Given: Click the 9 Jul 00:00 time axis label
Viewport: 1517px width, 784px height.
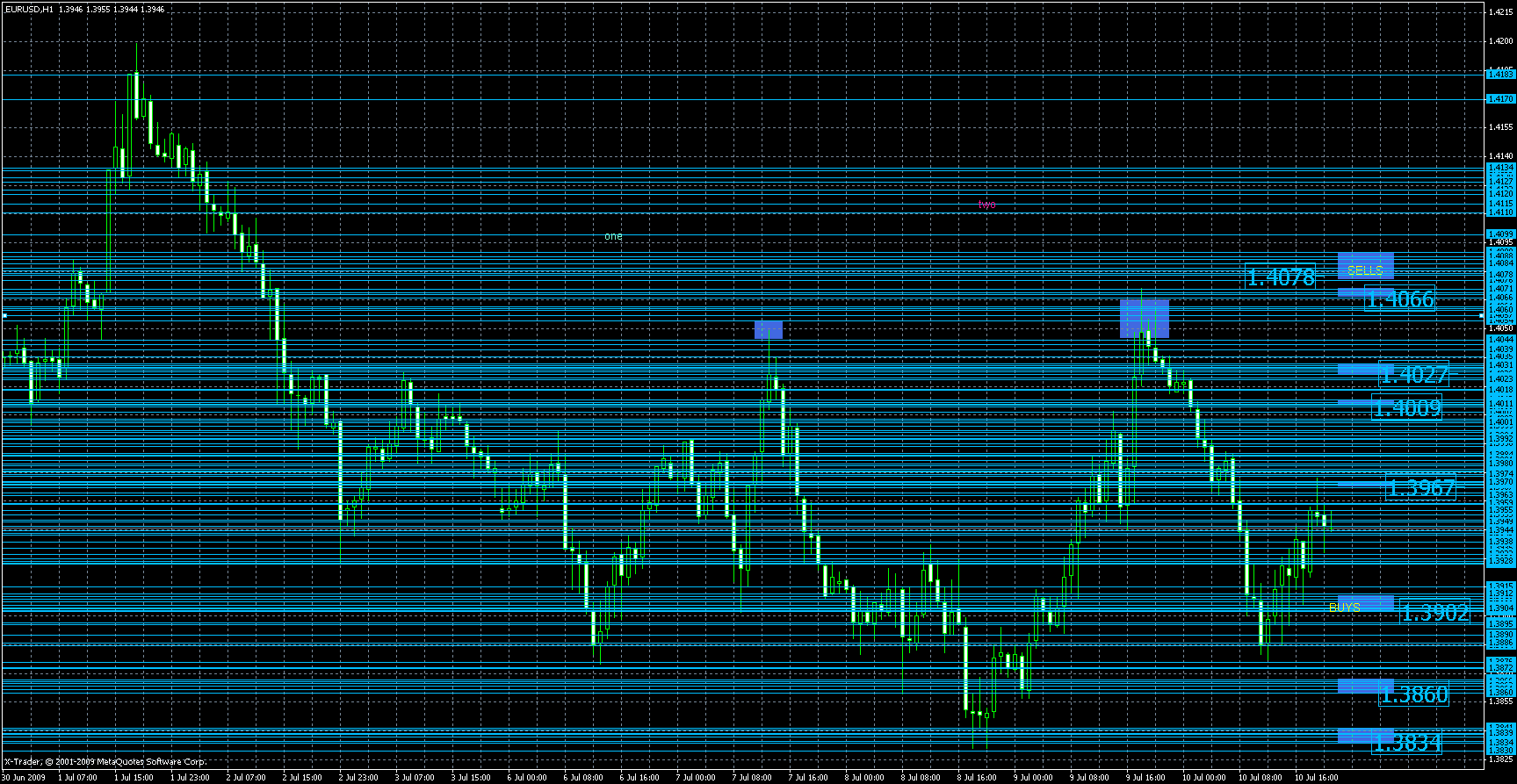Looking at the screenshot, I should 1033,777.
